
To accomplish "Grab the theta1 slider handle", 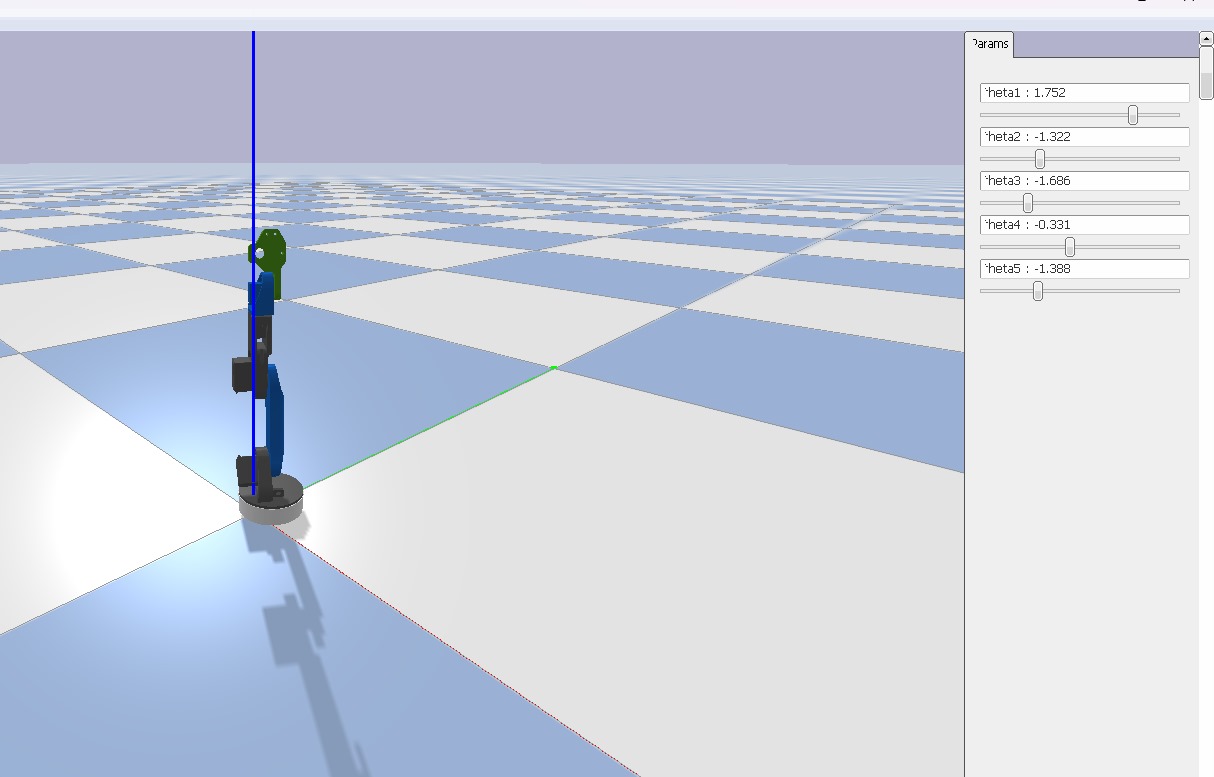I will (x=1133, y=115).
